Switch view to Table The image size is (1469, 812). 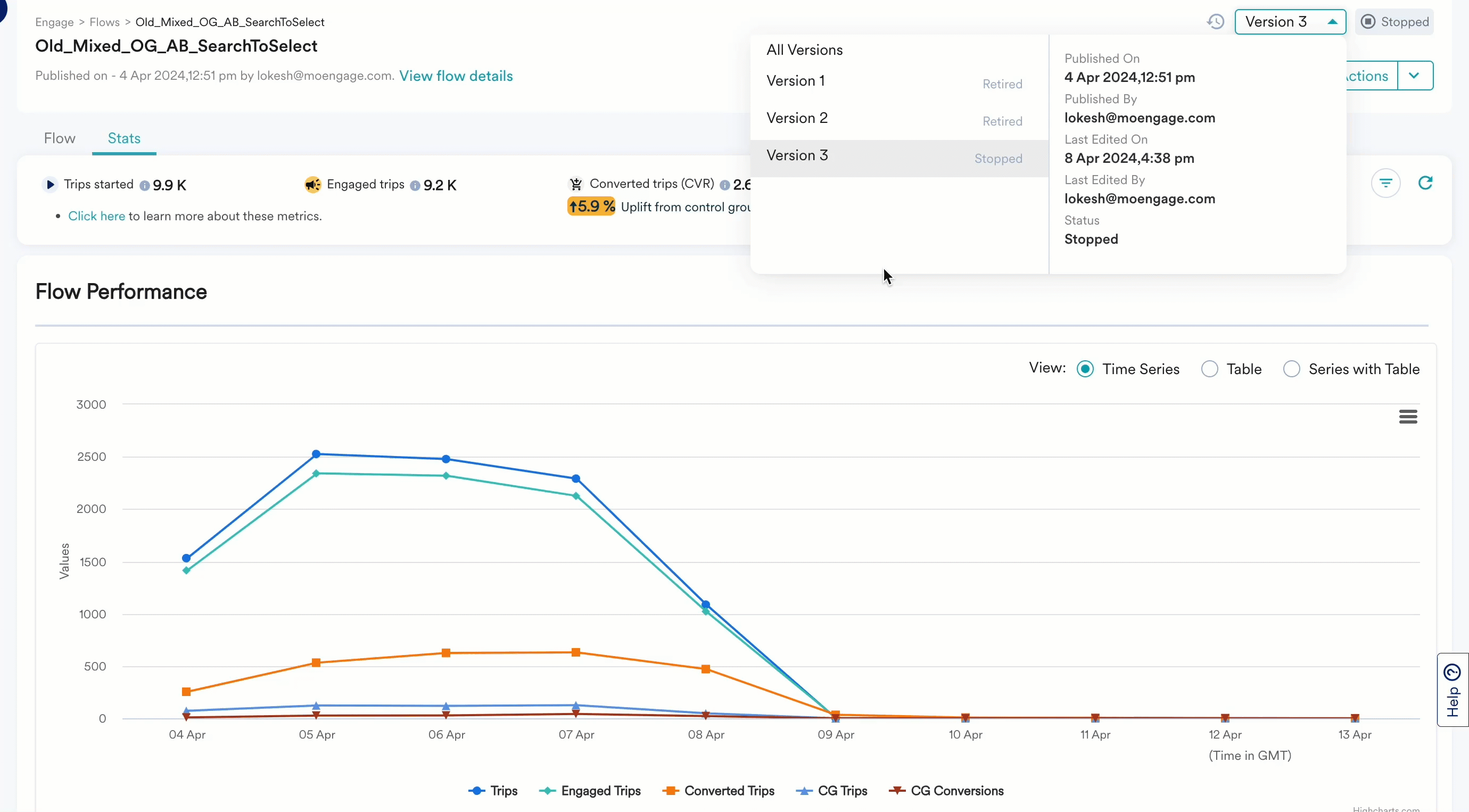[x=1209, y=368]
